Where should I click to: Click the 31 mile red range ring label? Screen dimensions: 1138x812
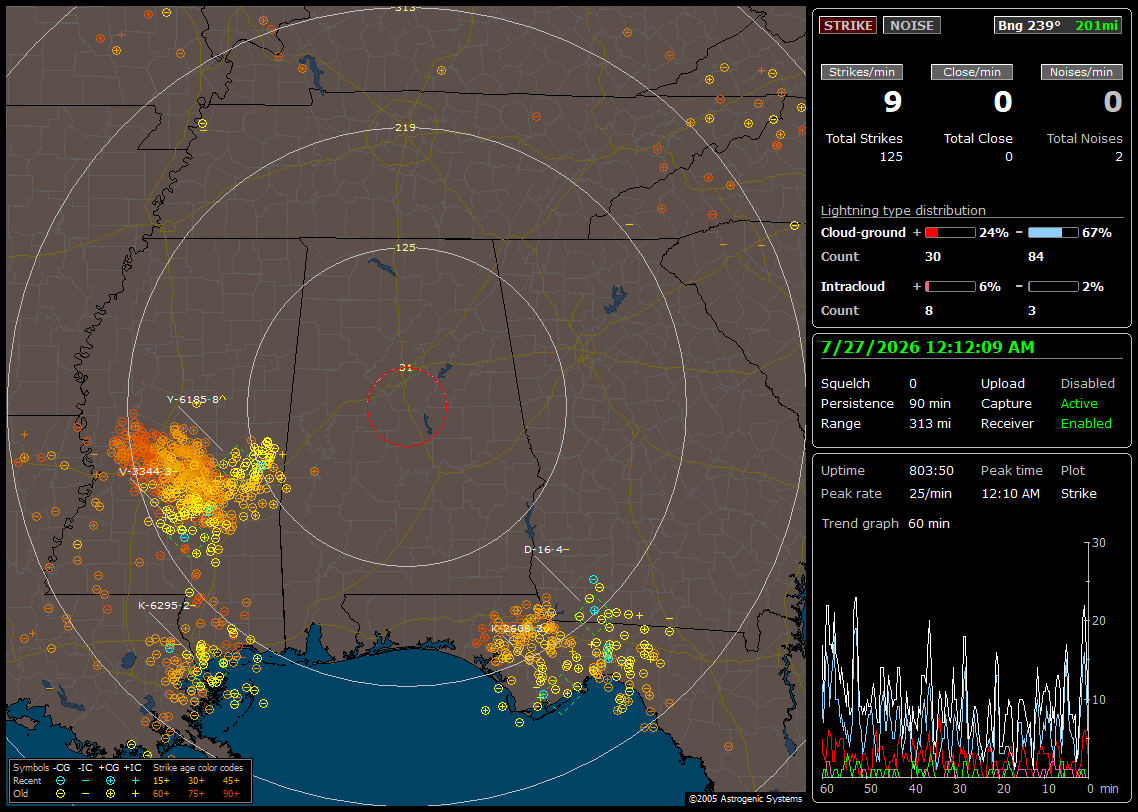coord(406,368)
